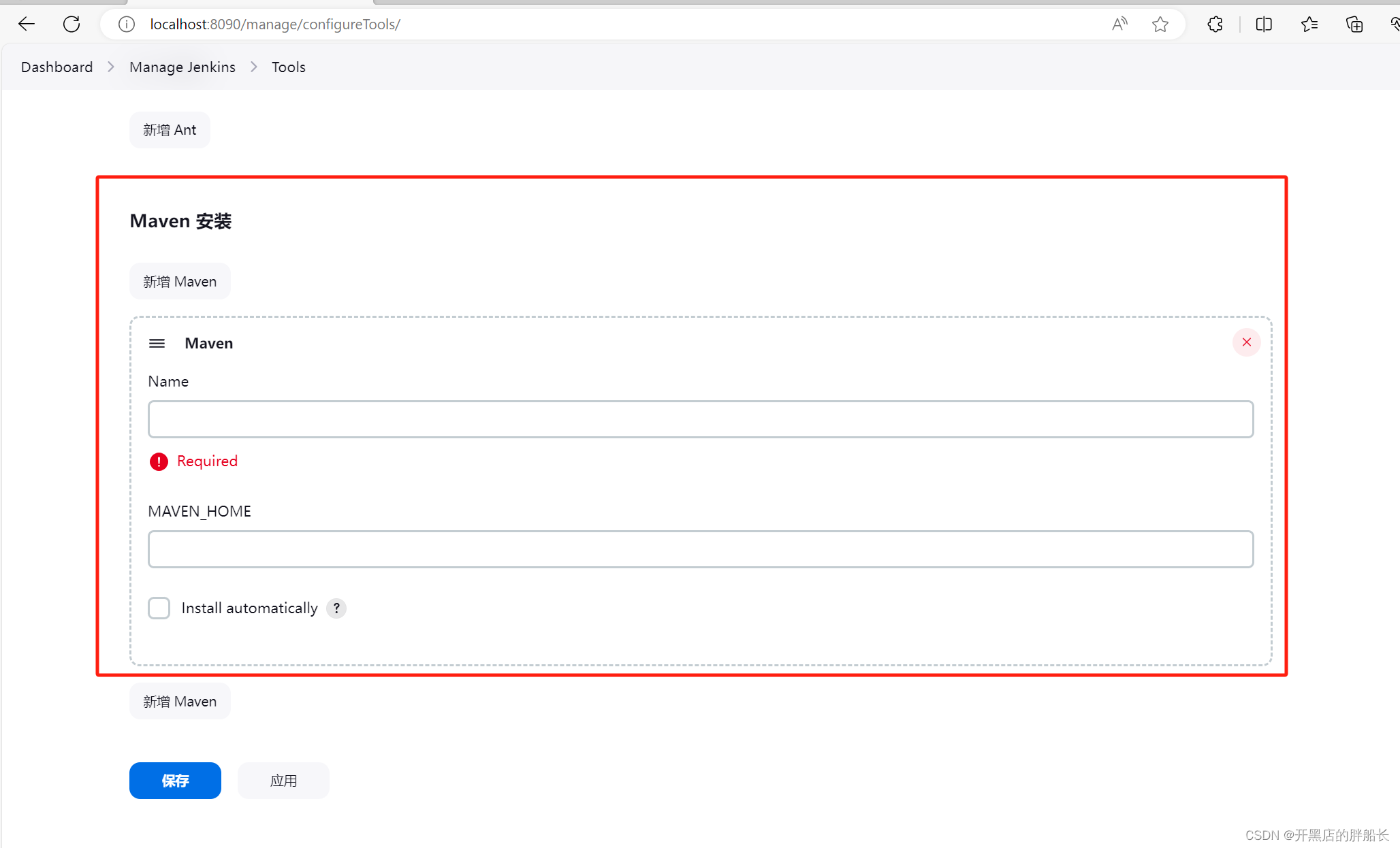Open Favorites list icon

(x=1309, y=25)
